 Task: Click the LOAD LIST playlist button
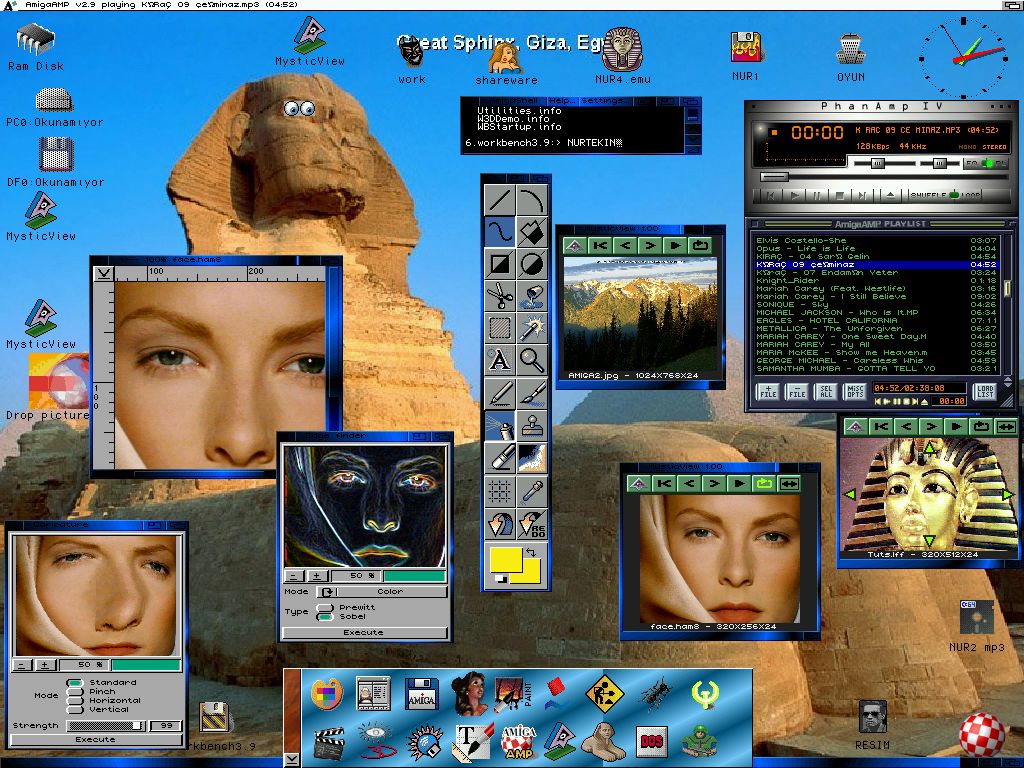tap(985, 392)
